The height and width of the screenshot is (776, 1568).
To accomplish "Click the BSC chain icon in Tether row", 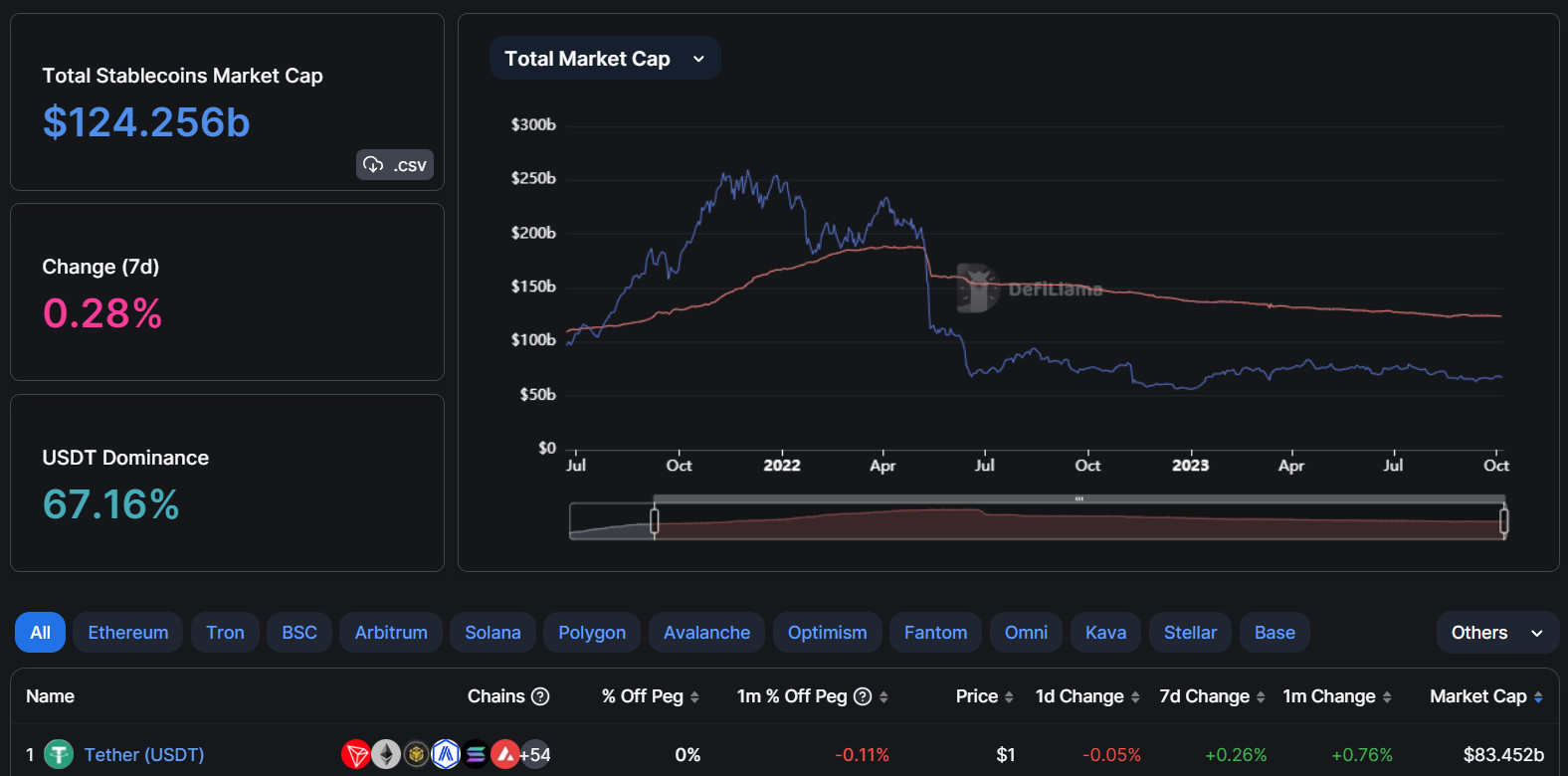I will pyautogui.click(x=416, y=755).
